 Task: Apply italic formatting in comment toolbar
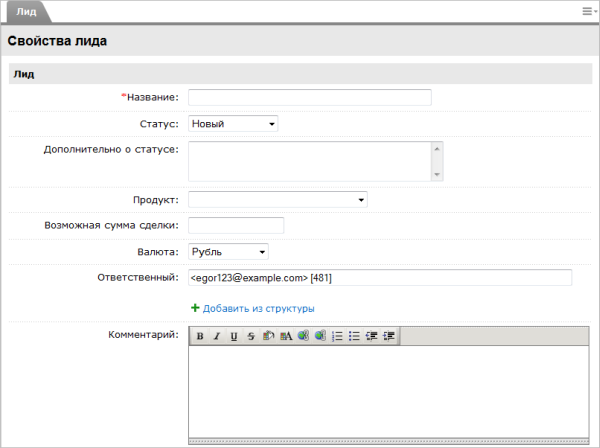point(216,337)
